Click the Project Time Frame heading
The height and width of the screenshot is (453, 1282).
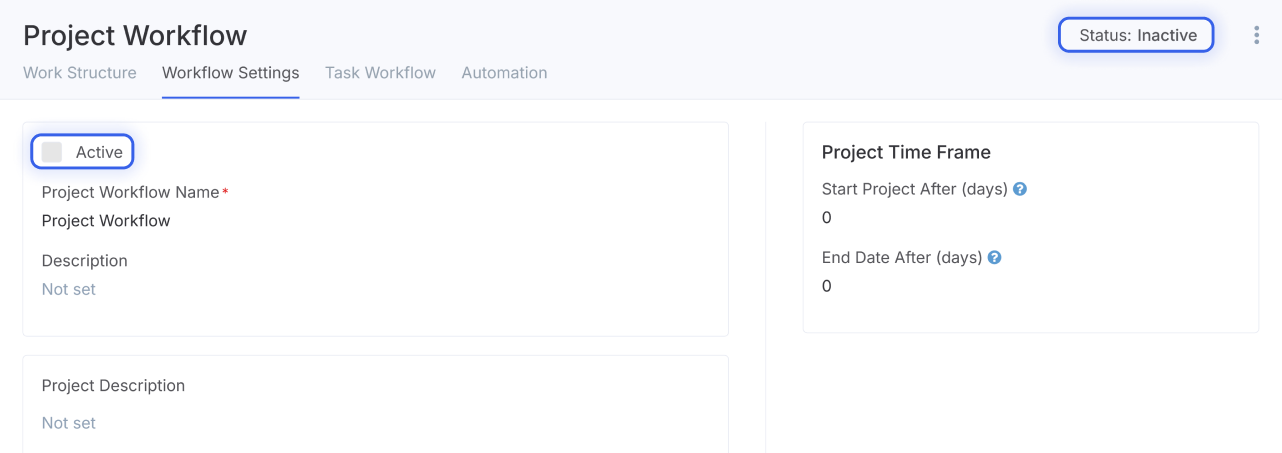pyautogui.click(x=906, y=152)
